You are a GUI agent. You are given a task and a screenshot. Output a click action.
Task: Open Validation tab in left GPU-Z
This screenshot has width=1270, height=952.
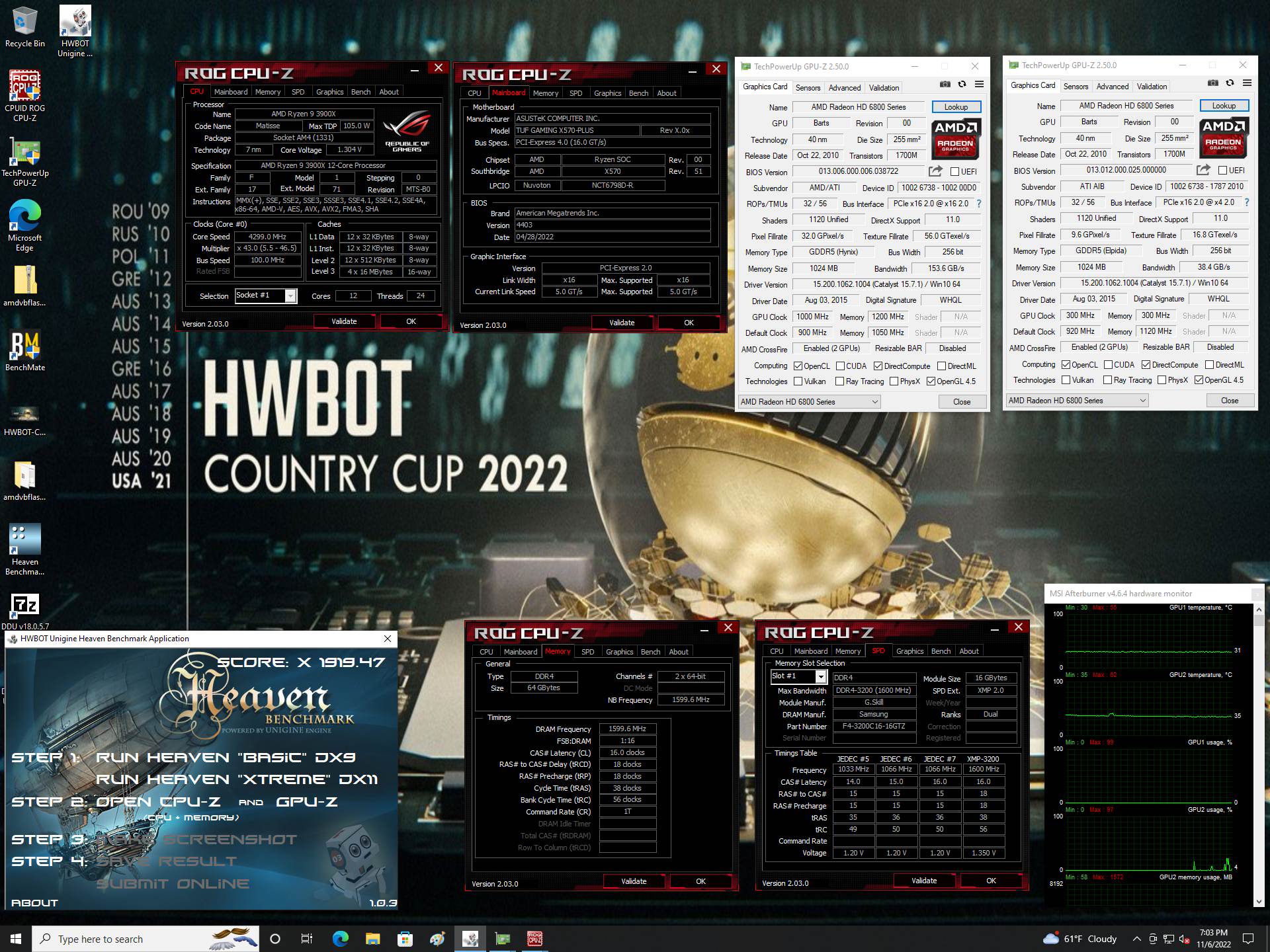click(x=884, y=87)
